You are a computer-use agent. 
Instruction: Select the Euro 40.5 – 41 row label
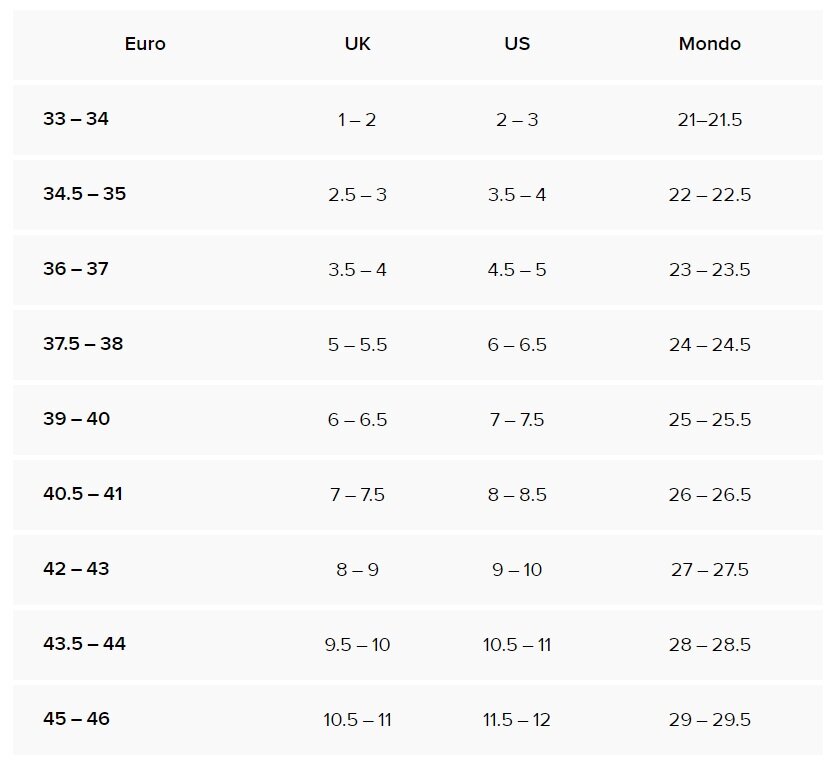(83, 494)
